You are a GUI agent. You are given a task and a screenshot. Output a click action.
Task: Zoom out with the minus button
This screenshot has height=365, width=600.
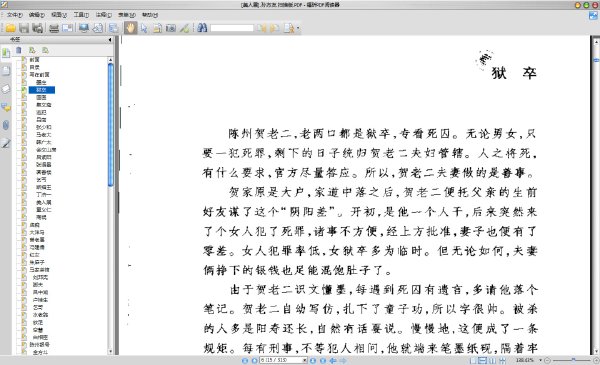tap(547, 360)
